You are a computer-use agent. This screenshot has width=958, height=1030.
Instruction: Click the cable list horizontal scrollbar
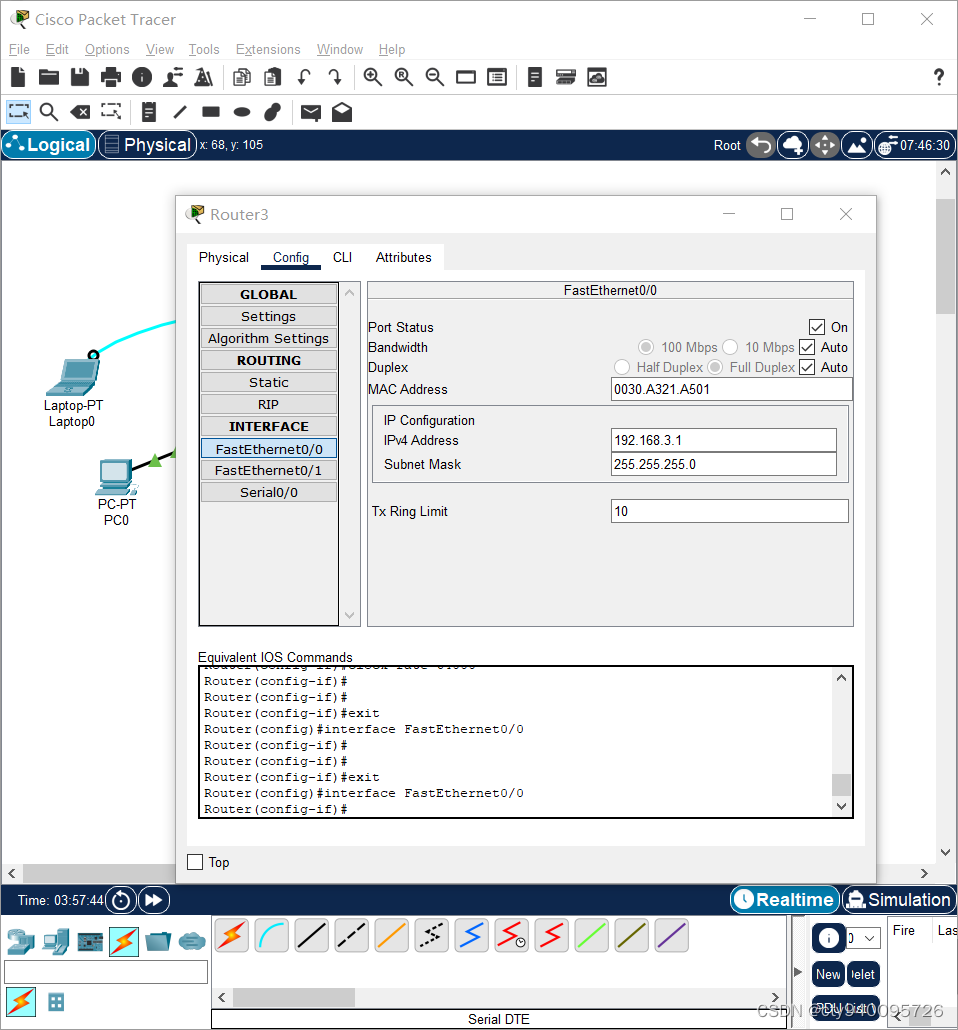(x=294, y=997)
